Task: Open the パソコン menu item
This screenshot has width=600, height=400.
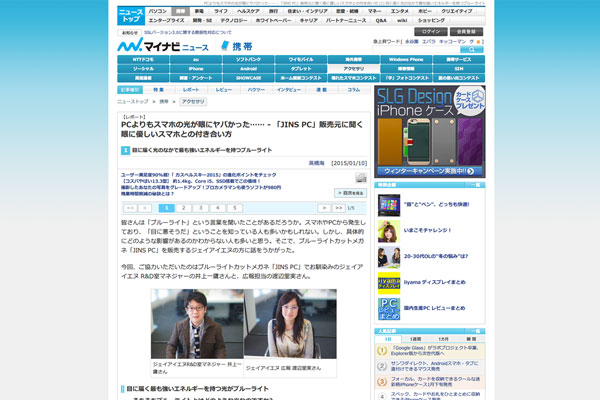Action: 158,11
